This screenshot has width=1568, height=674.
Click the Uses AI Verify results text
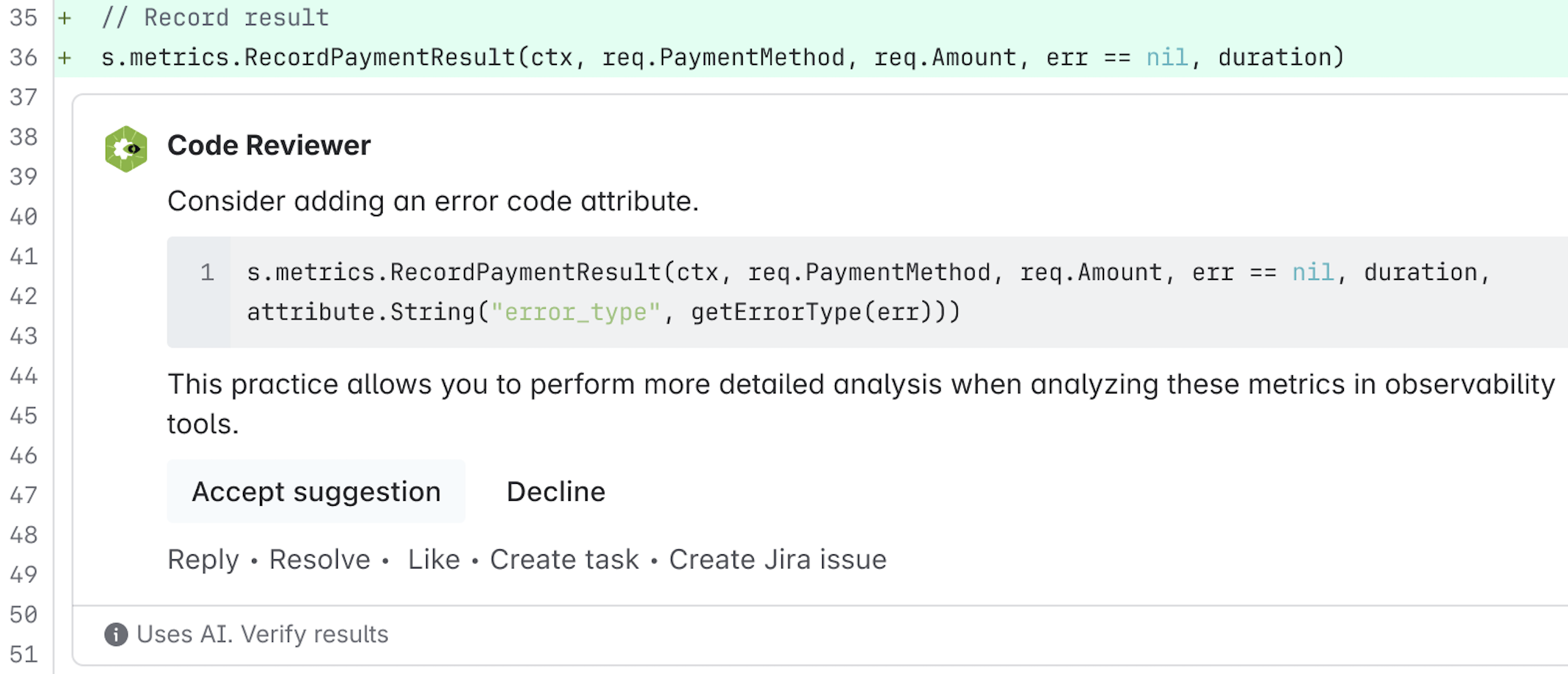click(x=262, y=635)
